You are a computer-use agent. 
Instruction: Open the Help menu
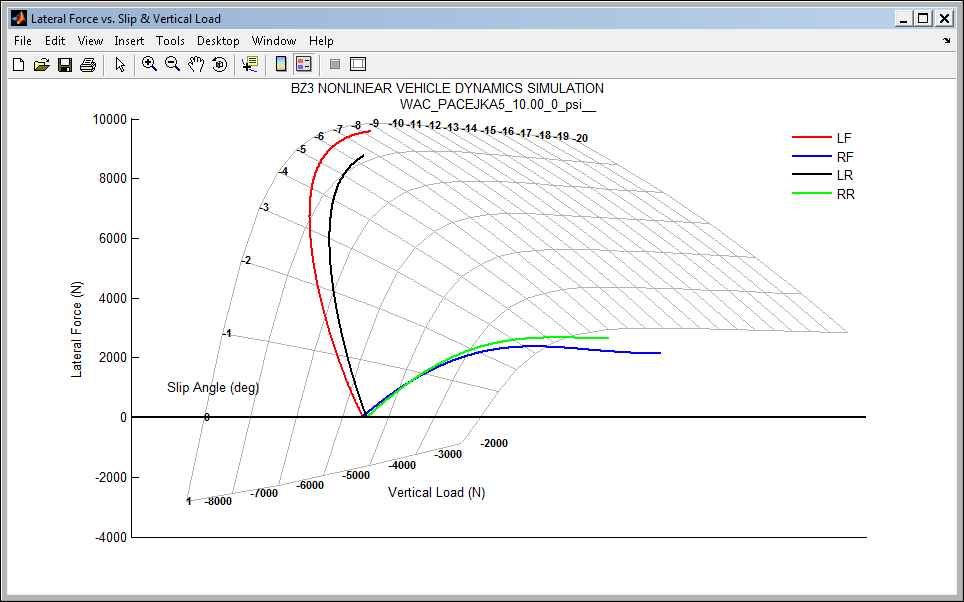(321, 41)
